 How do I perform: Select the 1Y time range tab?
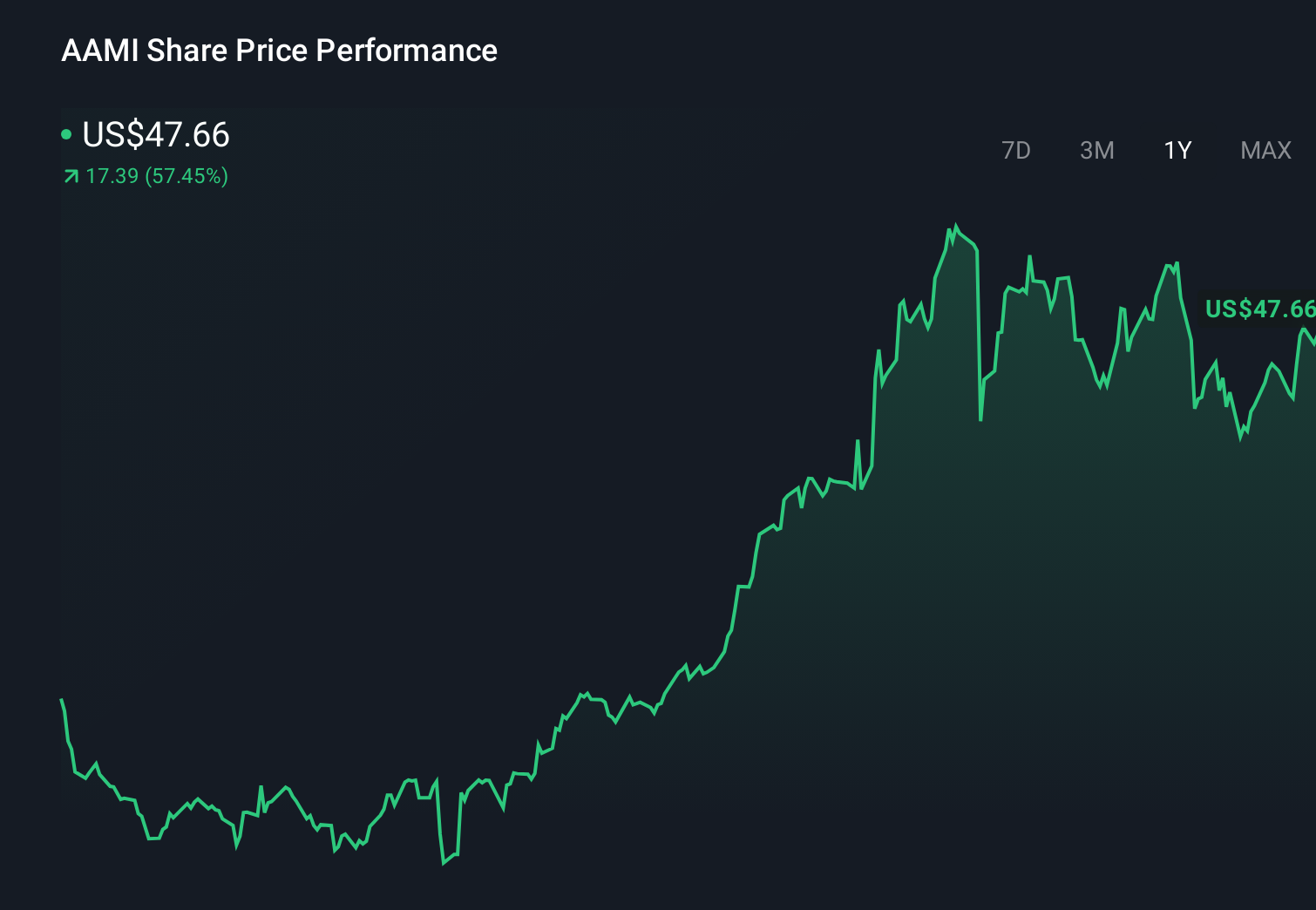[1177, 150]
